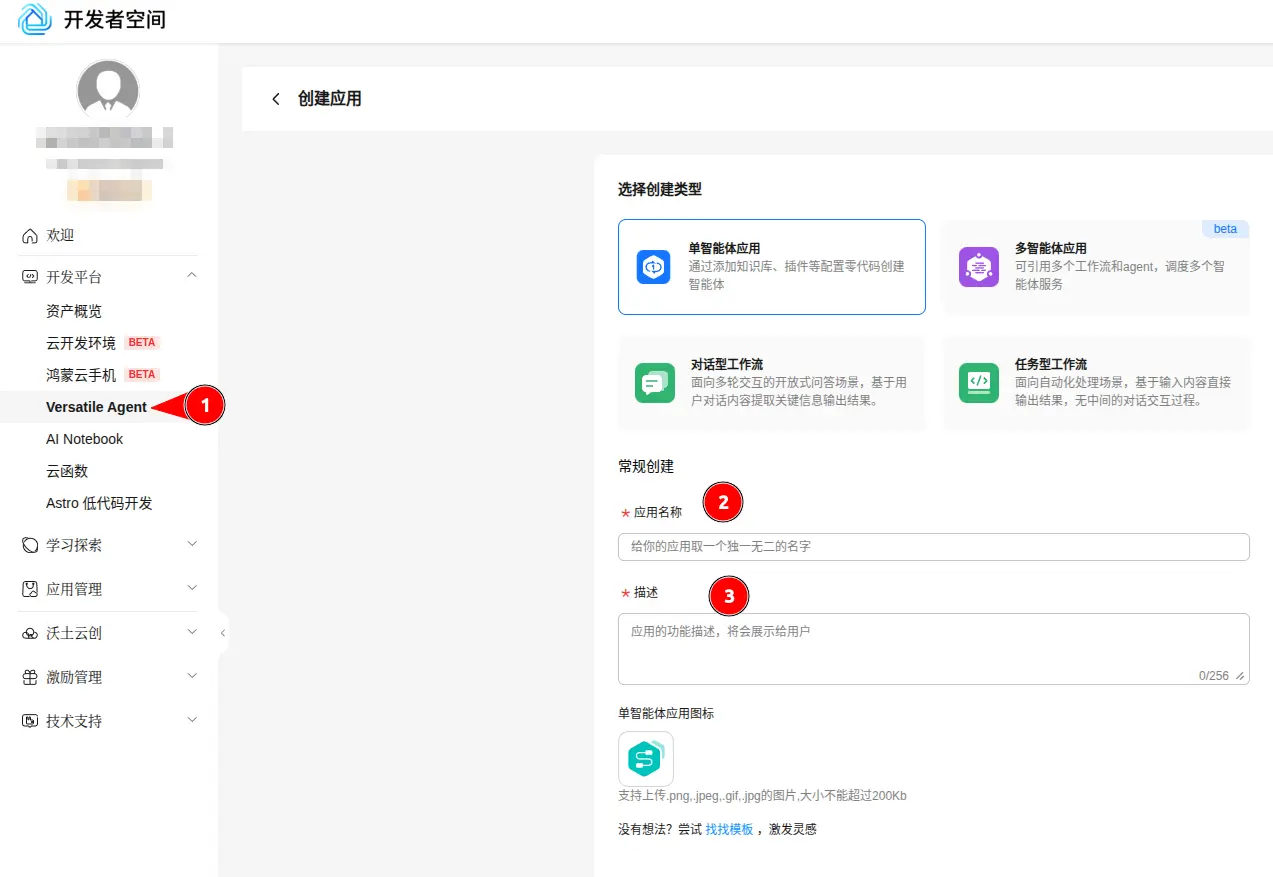Click the blue 单智能体应用 card icon
This screenshot has height=877, width=1273.
tap(654, 267)
